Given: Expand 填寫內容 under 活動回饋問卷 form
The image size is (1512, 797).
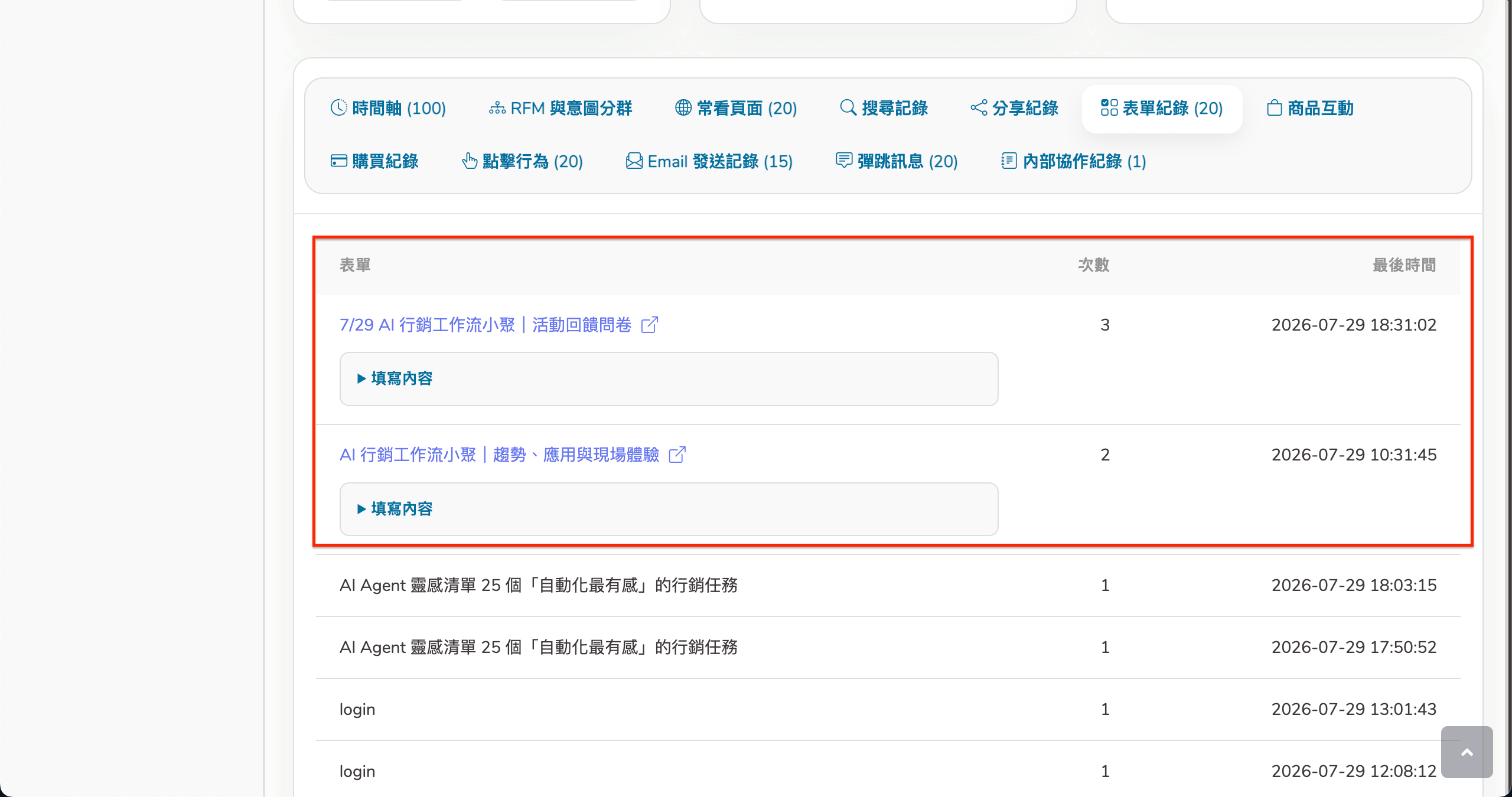Looking at the screenshot, I should click(x=669, y=379).
